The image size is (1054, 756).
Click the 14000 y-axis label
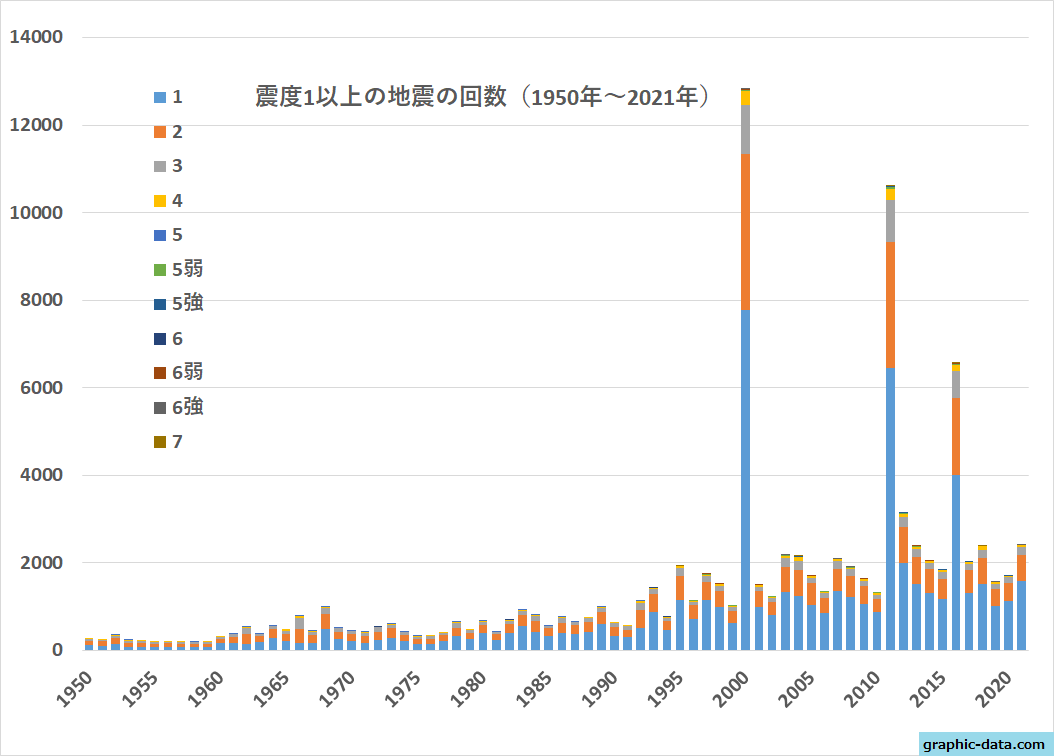coord(35,38)
